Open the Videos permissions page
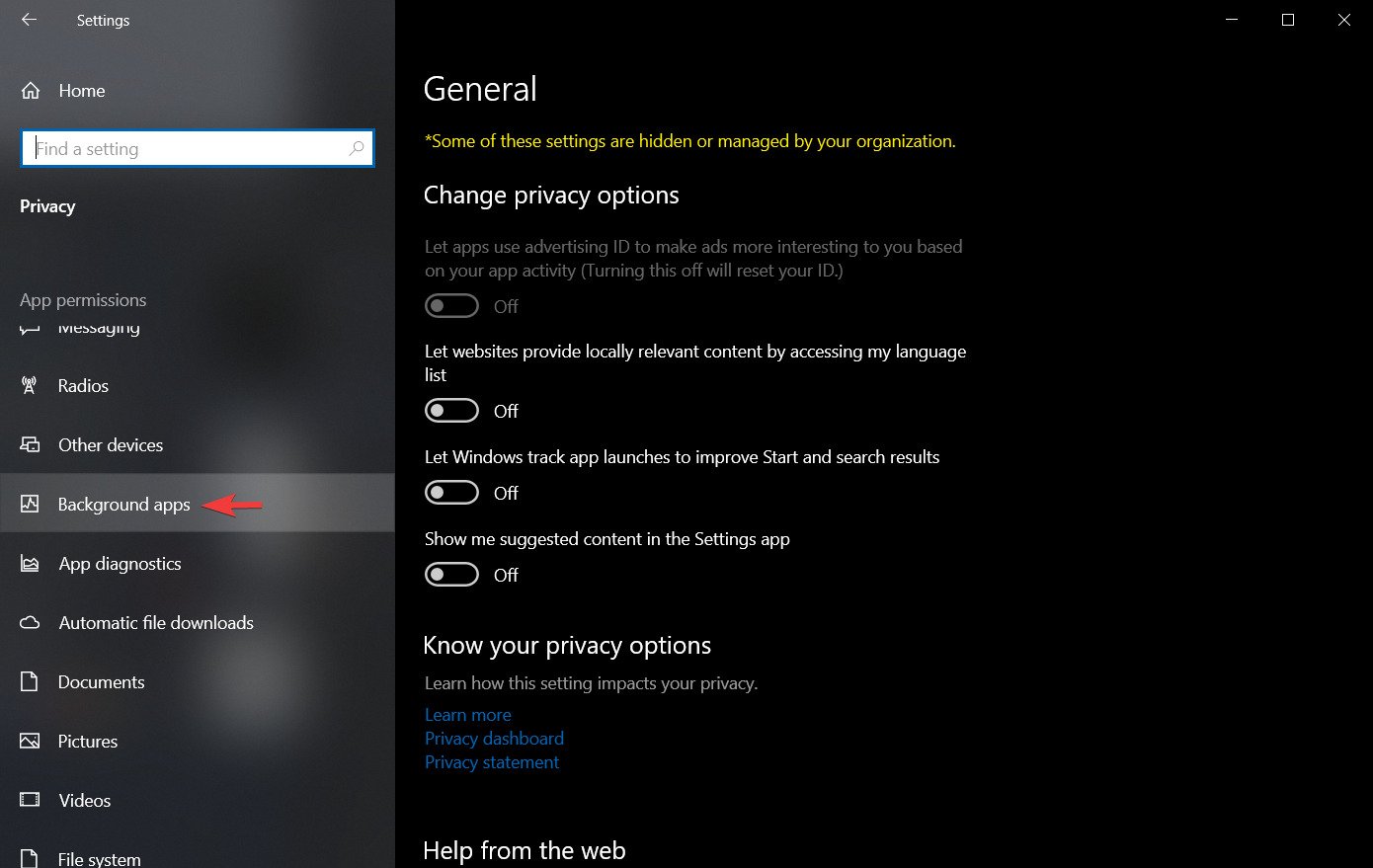The width and height of the screenshot is (1373, 868). [198, 801]
